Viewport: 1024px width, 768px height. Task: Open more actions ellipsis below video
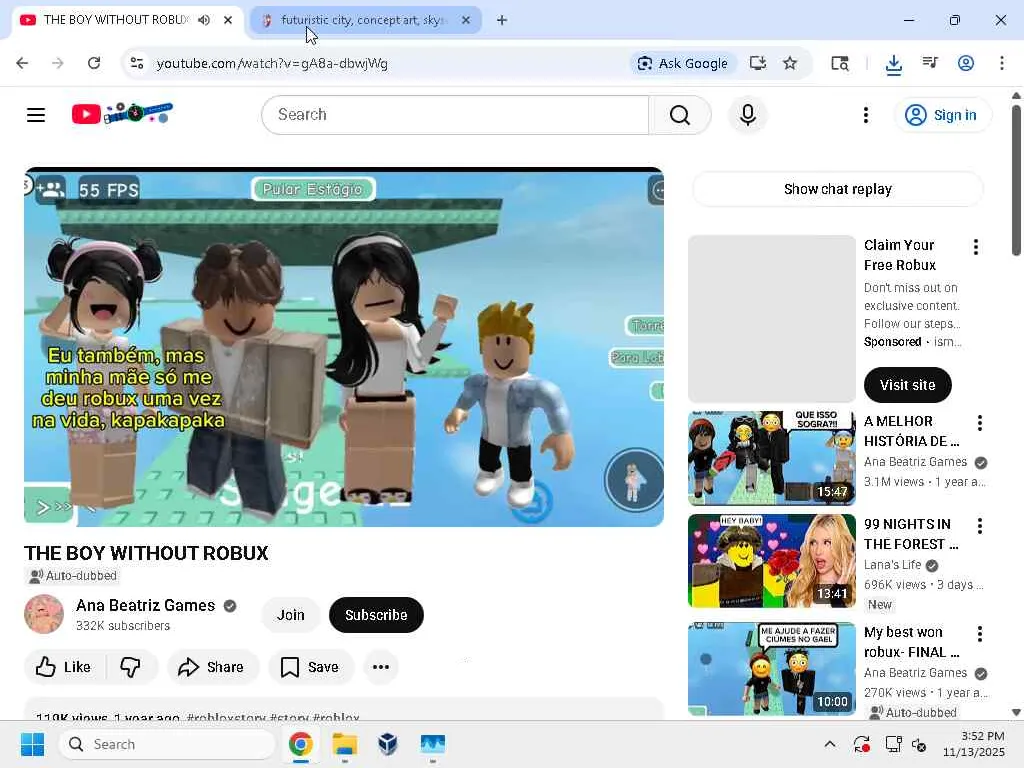click(381, 667)
